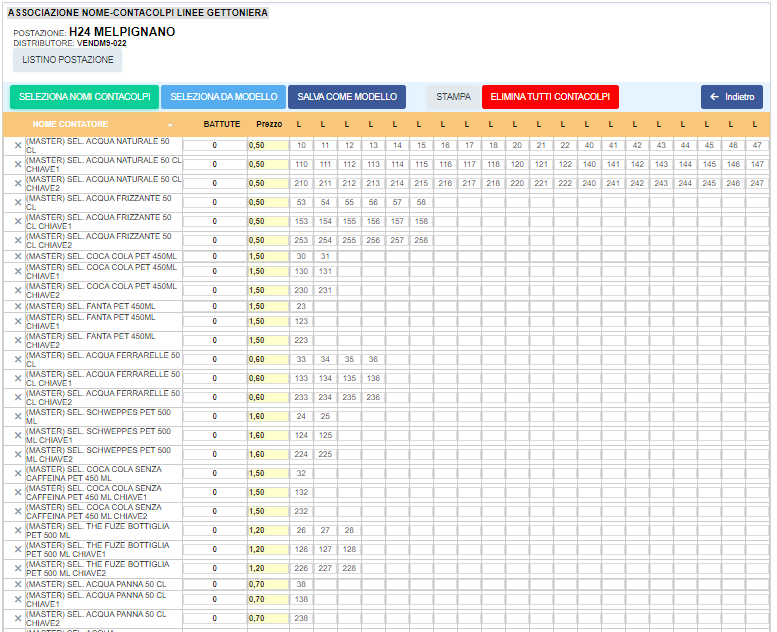The height and width of the screenshot is (632, 777).
Task: Delete ACQUA FERRARELLE 50 CL CHIAVE1 row
Action: pyautogui.click(x=18, y=378)
